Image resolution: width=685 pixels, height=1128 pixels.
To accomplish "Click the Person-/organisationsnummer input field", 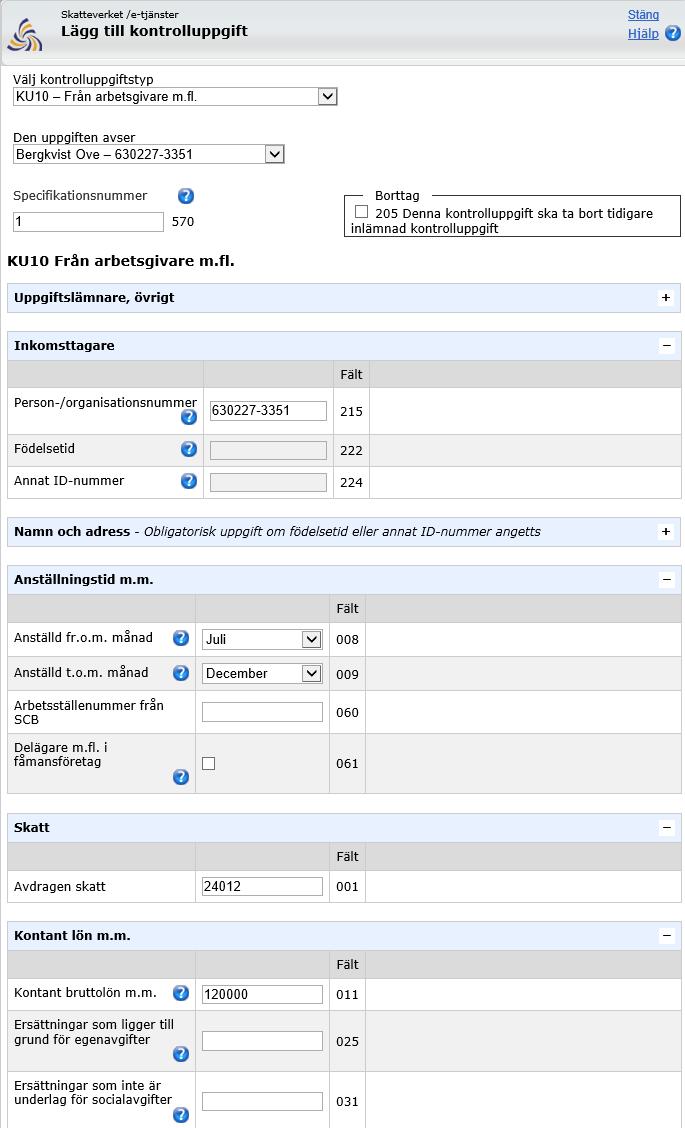I will click(x=268, y=411).
